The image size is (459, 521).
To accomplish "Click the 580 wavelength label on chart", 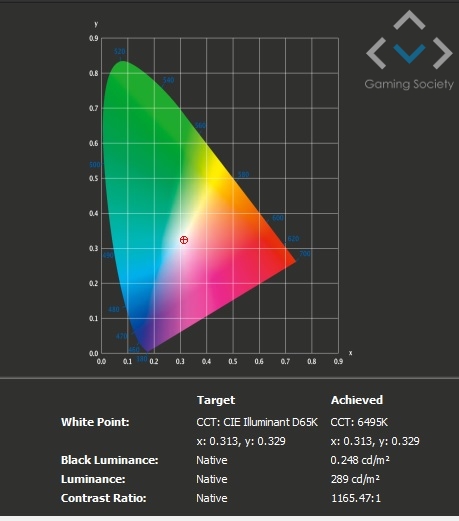I will click(244, 175).
